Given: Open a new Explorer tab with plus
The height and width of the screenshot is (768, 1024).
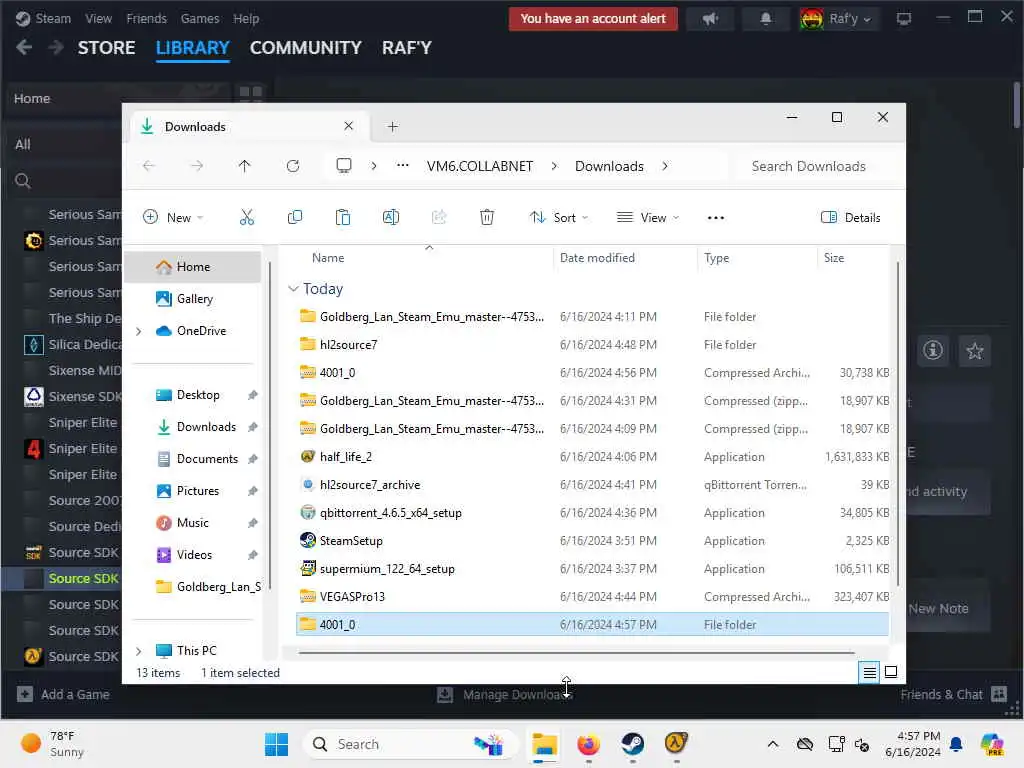Looking at the screenshot, I should point(392,127).
